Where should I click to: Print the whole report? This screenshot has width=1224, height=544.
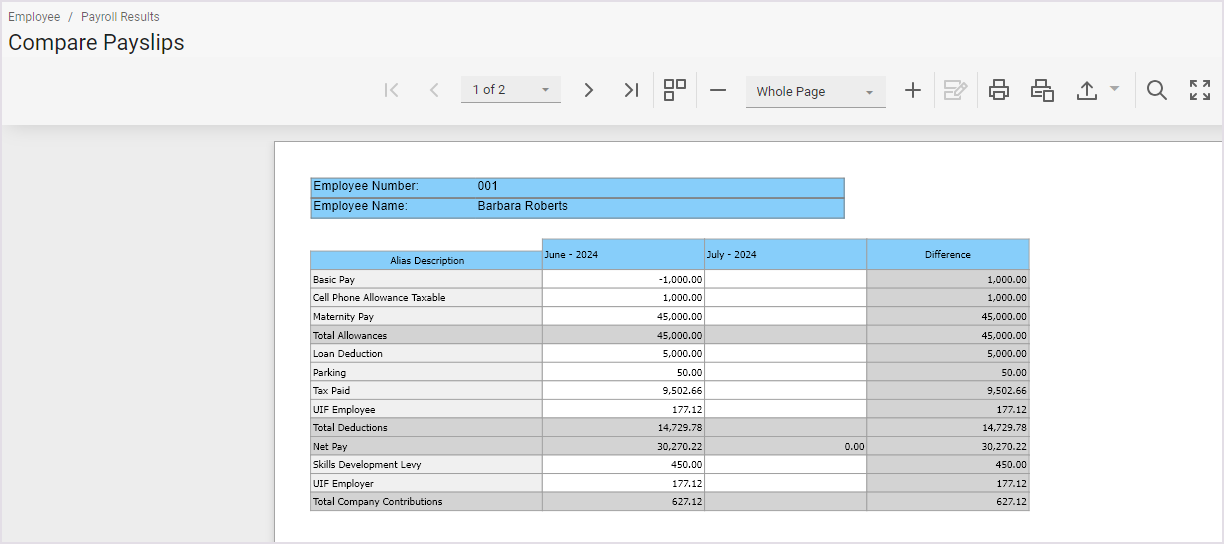(998, 90)
